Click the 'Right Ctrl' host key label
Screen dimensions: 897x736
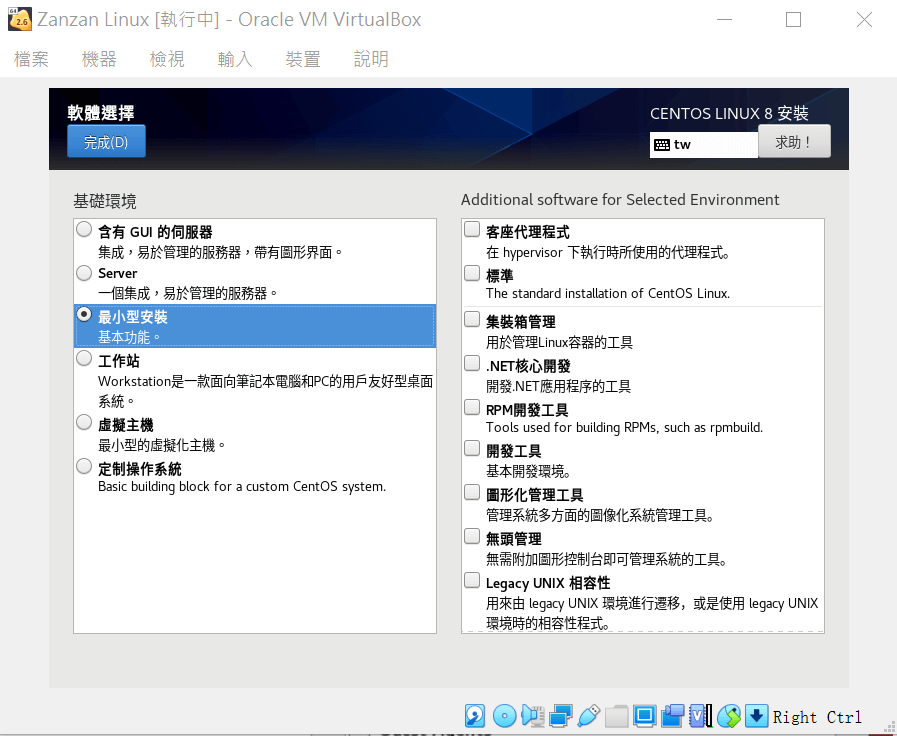817,717
